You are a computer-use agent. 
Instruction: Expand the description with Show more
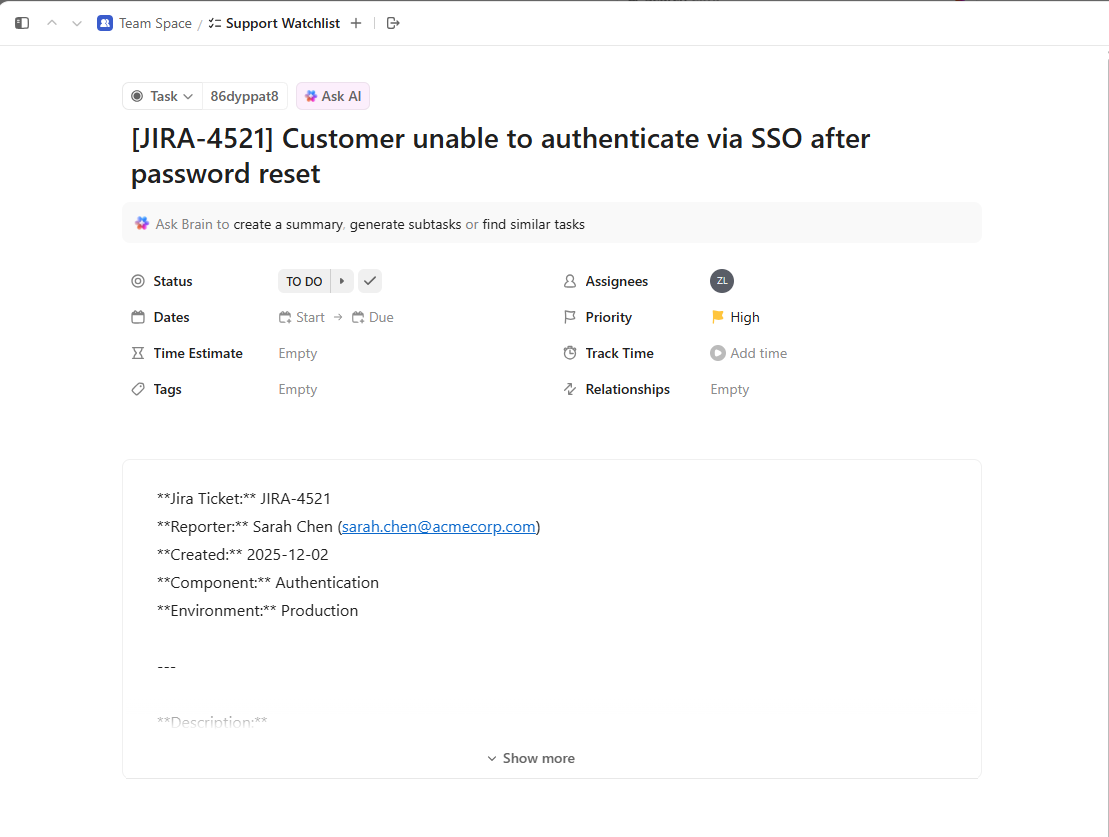tap(531, 758)
